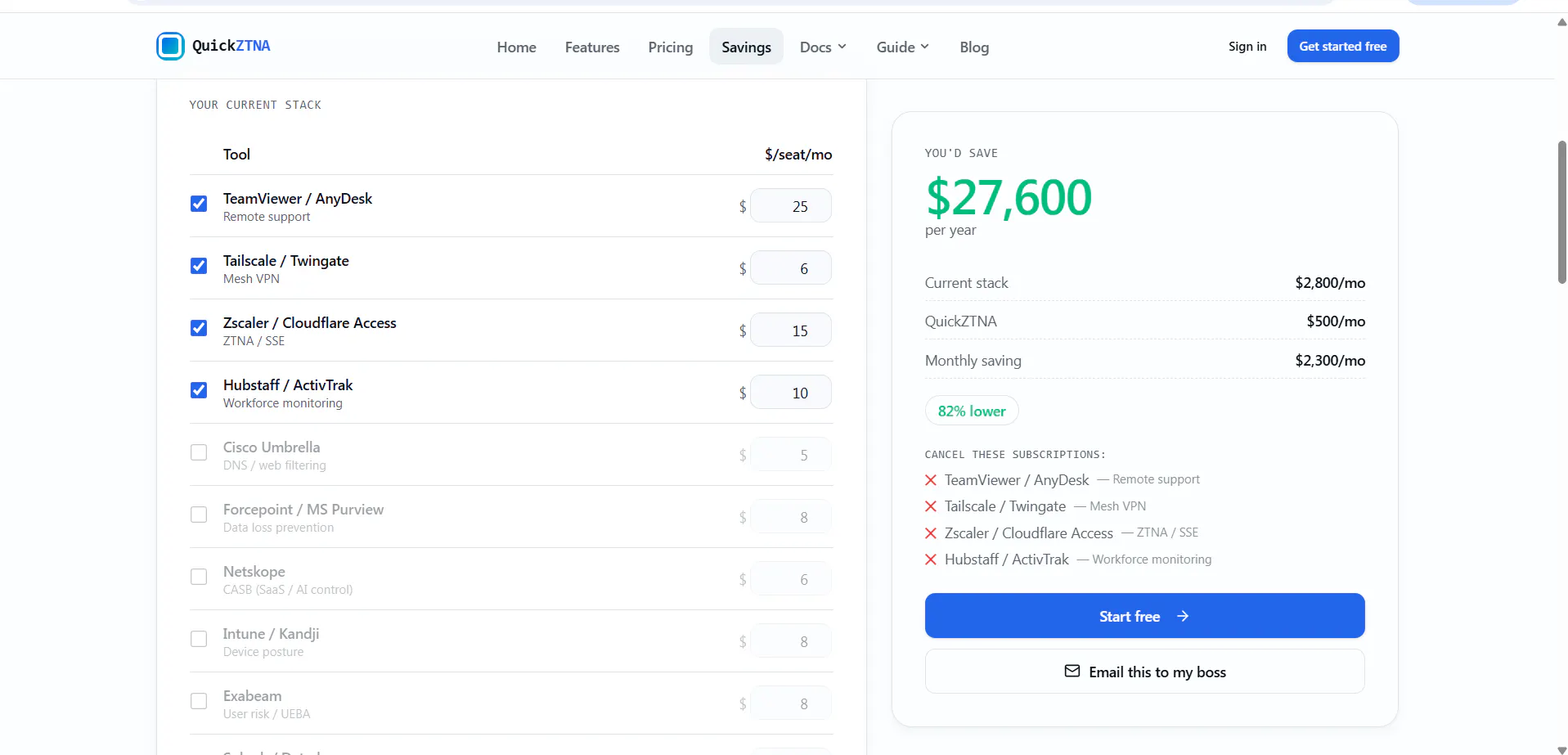Click the Current stack $2,800/mo value
Screen dimensions: 1568x755
pyautogui.click(x=1330, y=283)
